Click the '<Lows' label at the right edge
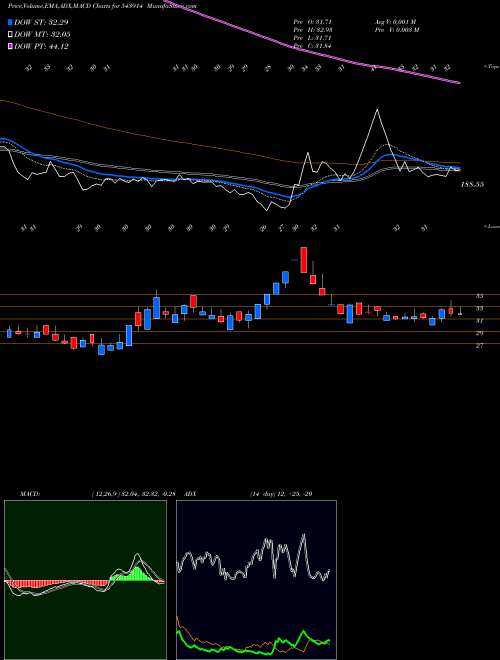Image resolution: width=500 pixels, height=660 pixels. (491, 226)
